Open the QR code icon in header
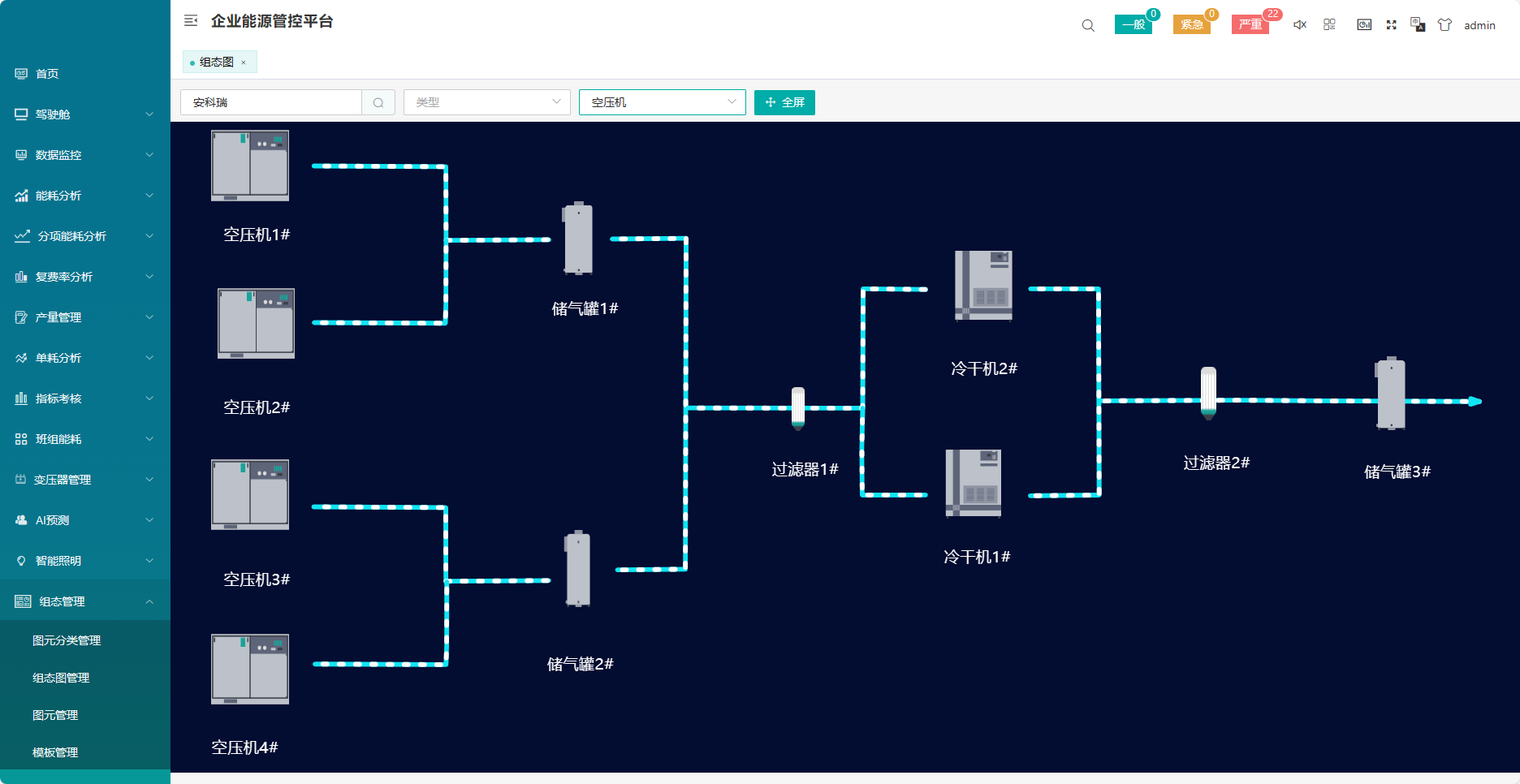Image resolution: width=1520 pixels, height=784 pixels. 1329,25
